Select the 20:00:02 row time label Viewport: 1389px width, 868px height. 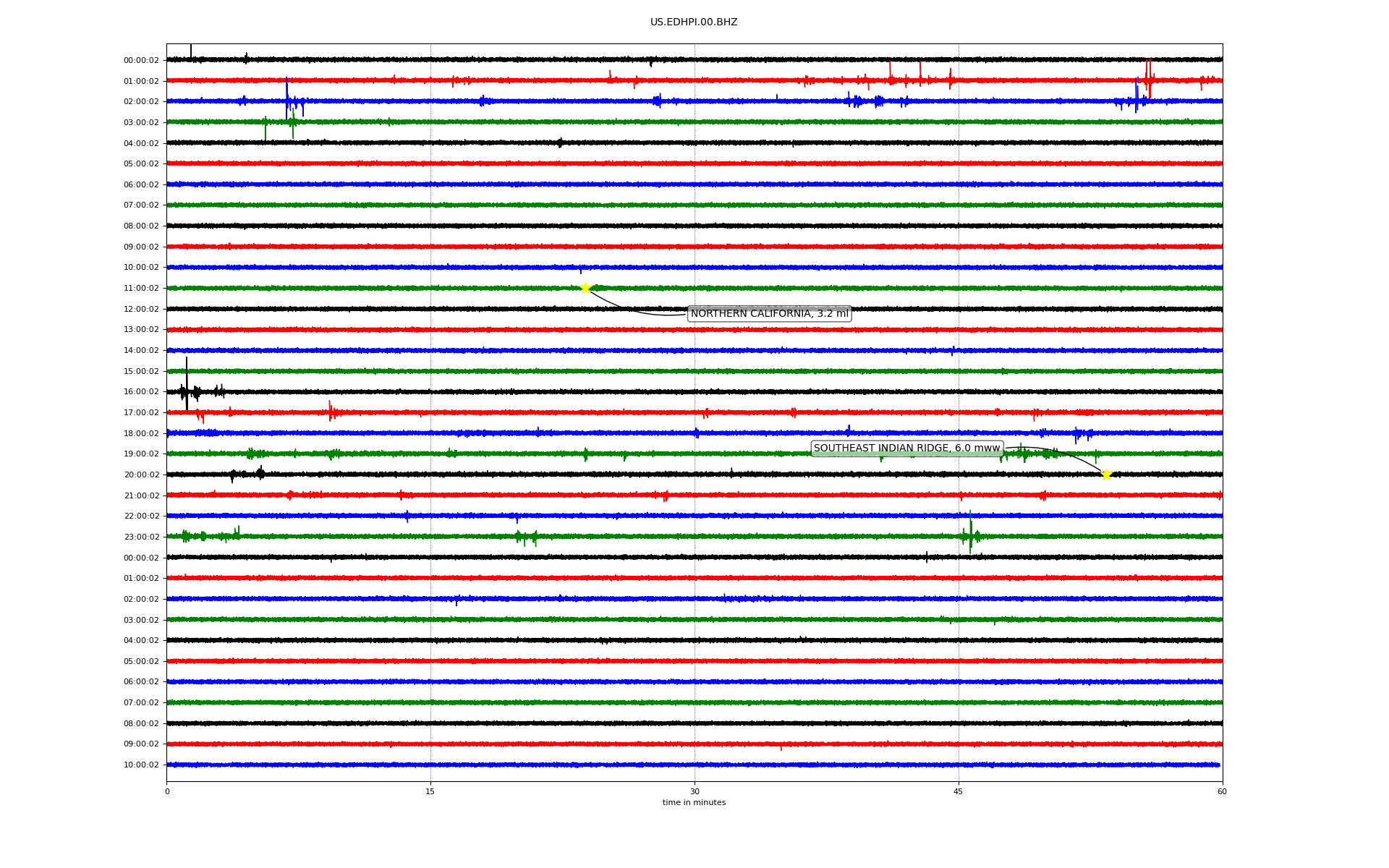(x=141, y=475)
